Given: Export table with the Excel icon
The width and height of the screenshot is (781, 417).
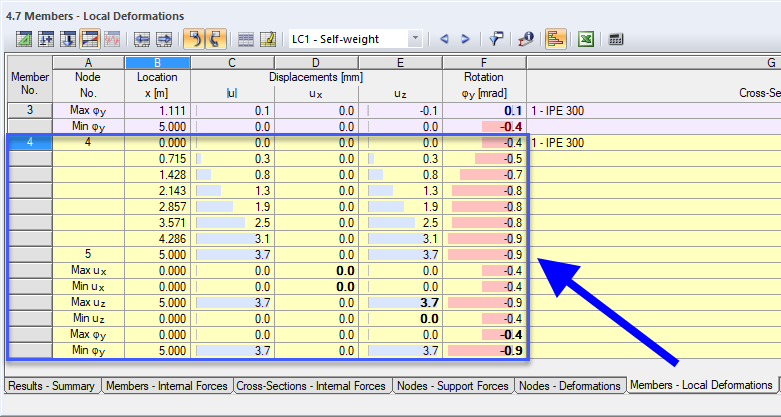Looking at the screenshot, I should pos(586,39).
